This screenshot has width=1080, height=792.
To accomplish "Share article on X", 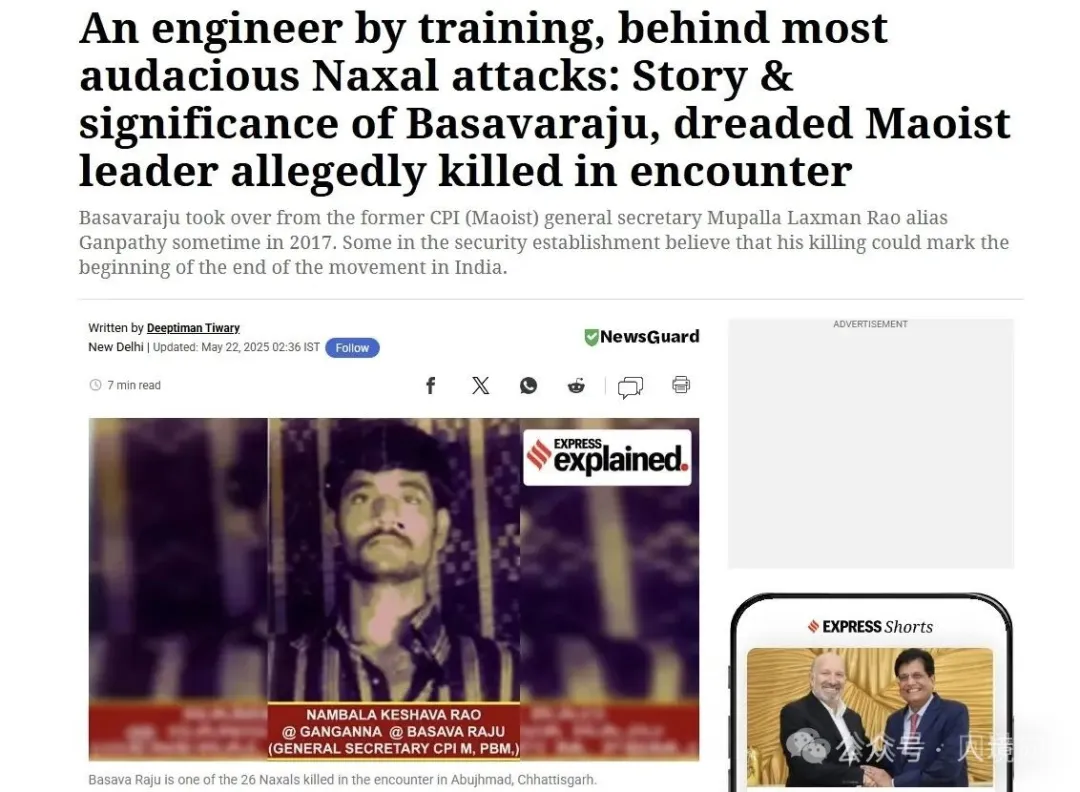I will click(x=480, y=386).
